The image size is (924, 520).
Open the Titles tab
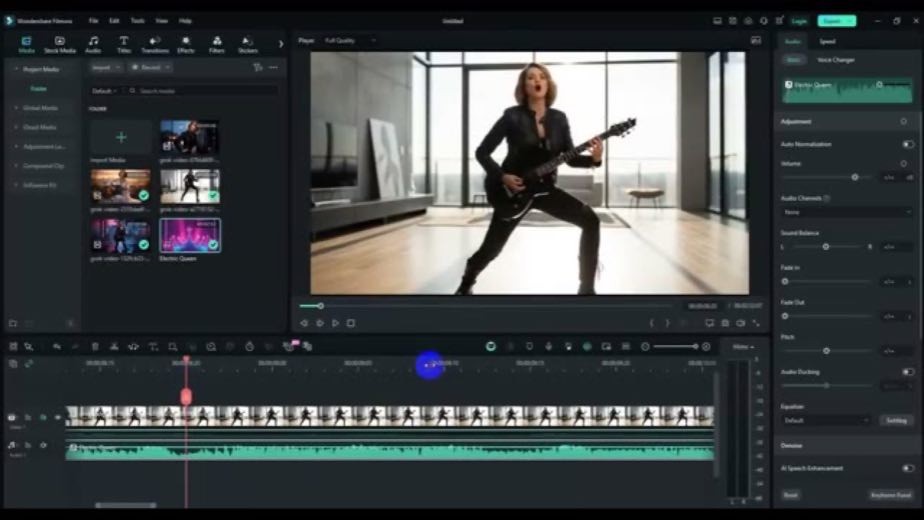[x=124, y=44]
